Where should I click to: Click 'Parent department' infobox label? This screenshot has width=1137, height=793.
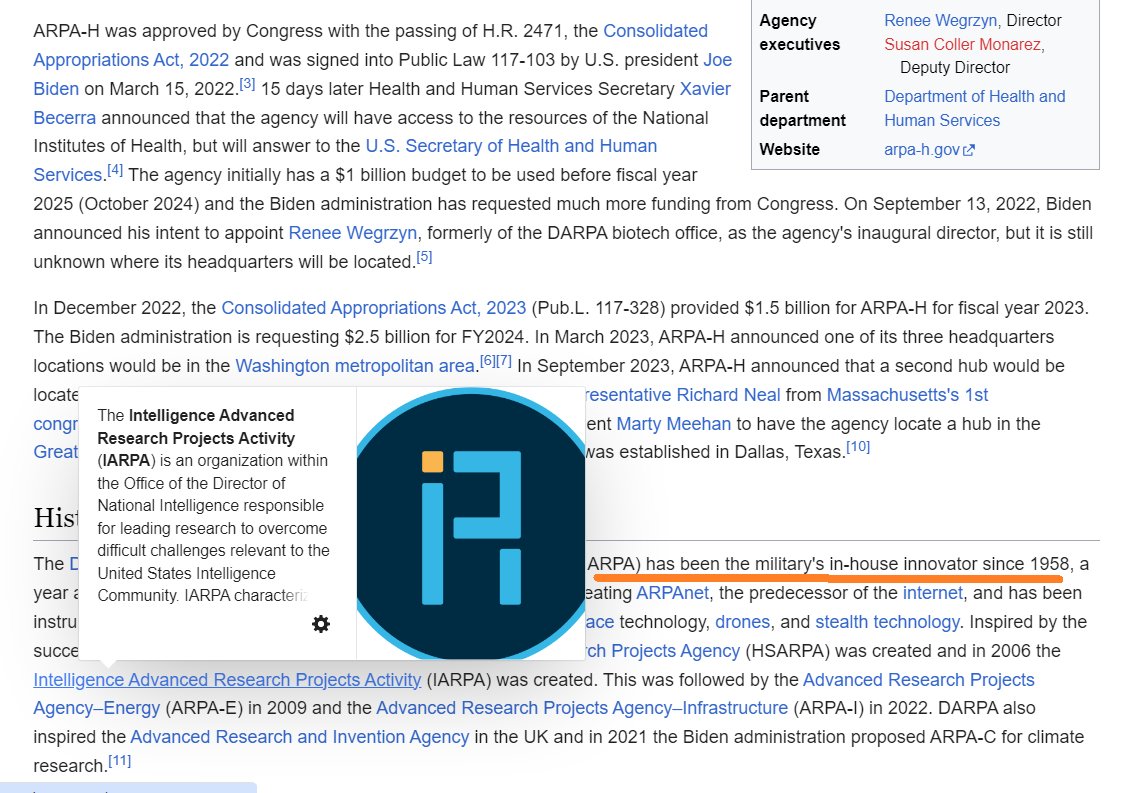(x=802, y=109)
